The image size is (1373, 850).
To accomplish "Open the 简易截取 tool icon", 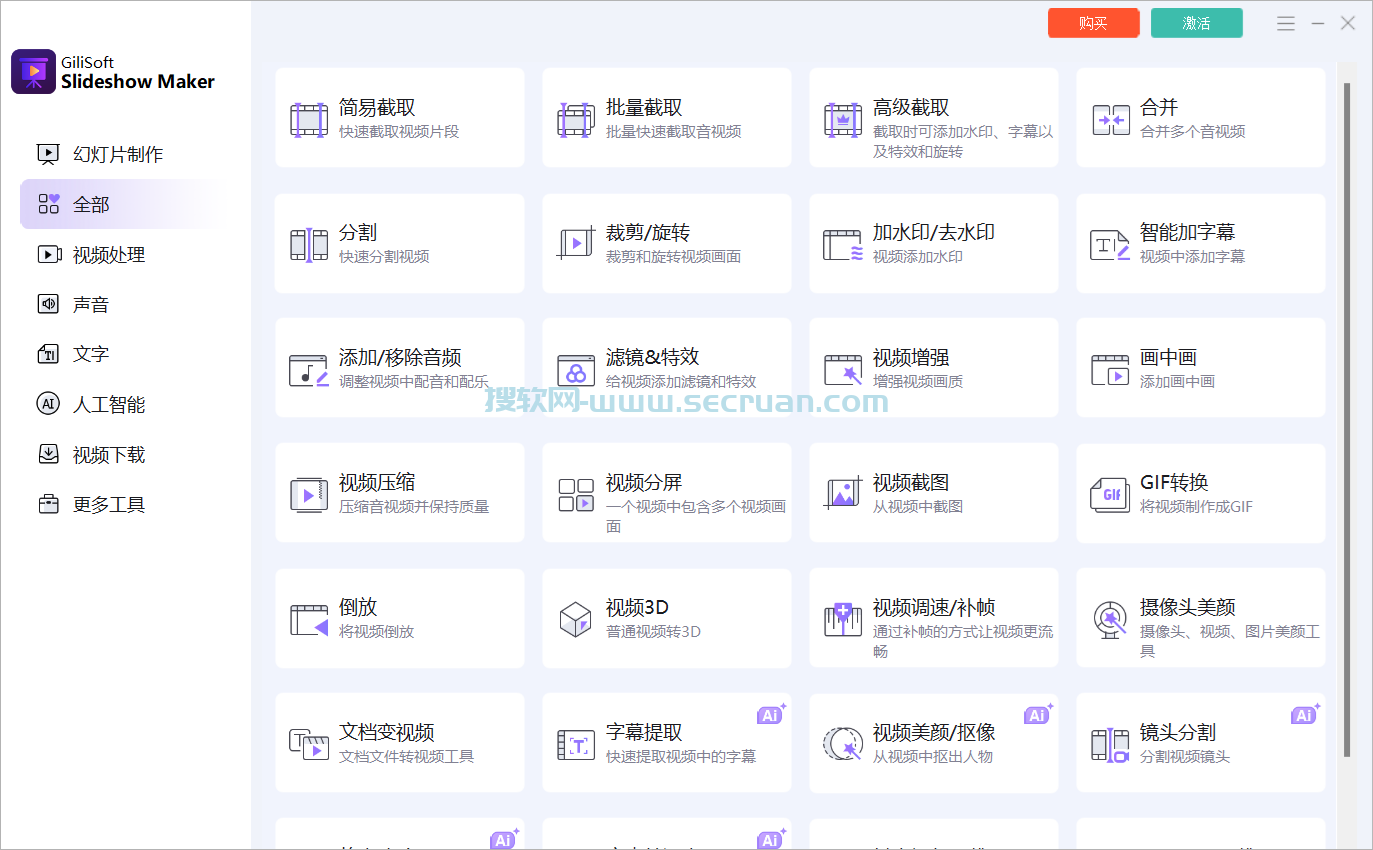I will click(308, 120).
